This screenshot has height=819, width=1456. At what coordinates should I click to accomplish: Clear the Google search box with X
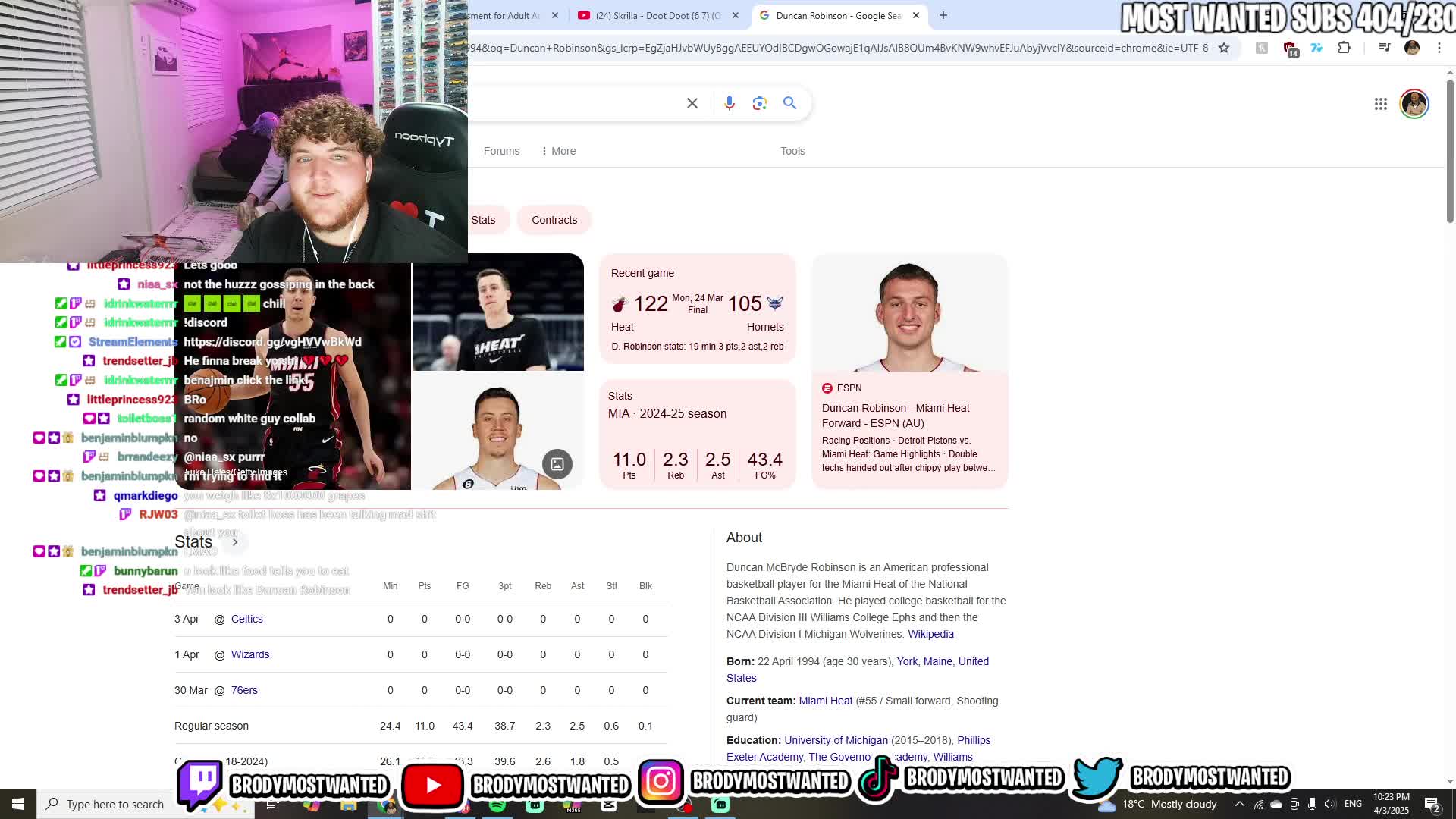point(692,103)
